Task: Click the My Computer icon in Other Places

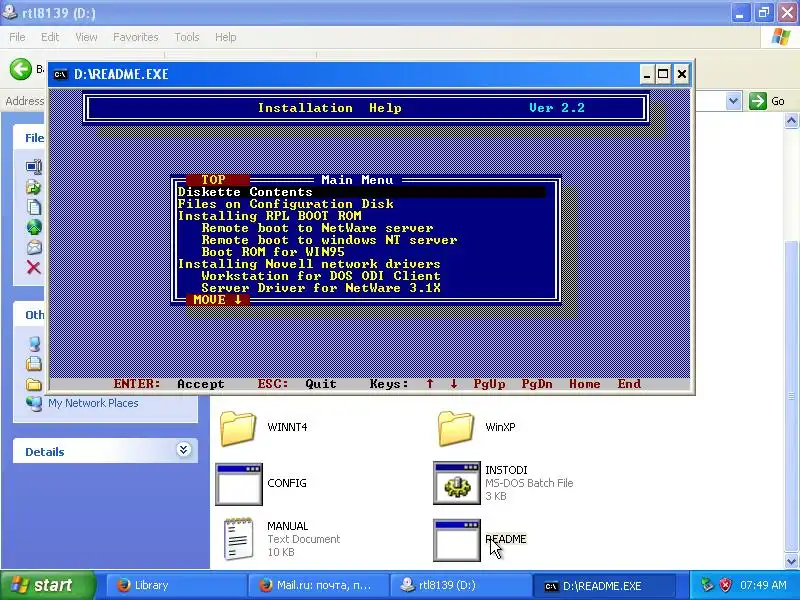Action: [x=34, y=344]
